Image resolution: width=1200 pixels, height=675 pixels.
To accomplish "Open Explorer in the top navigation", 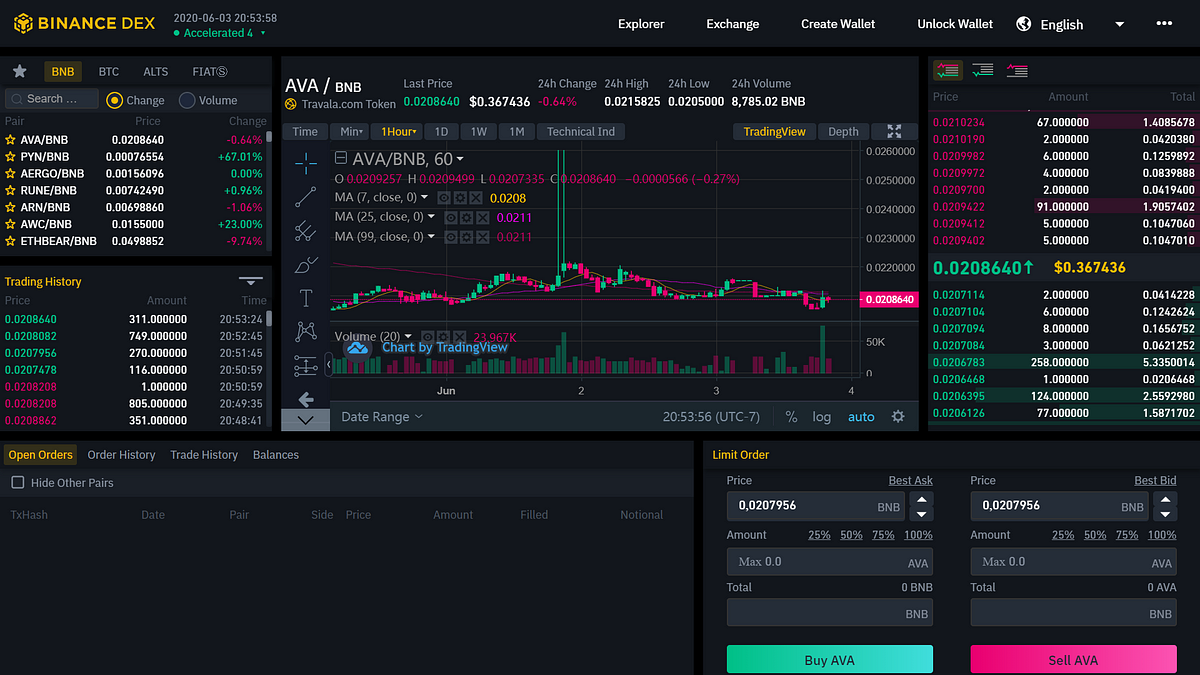I will (641, 24).
